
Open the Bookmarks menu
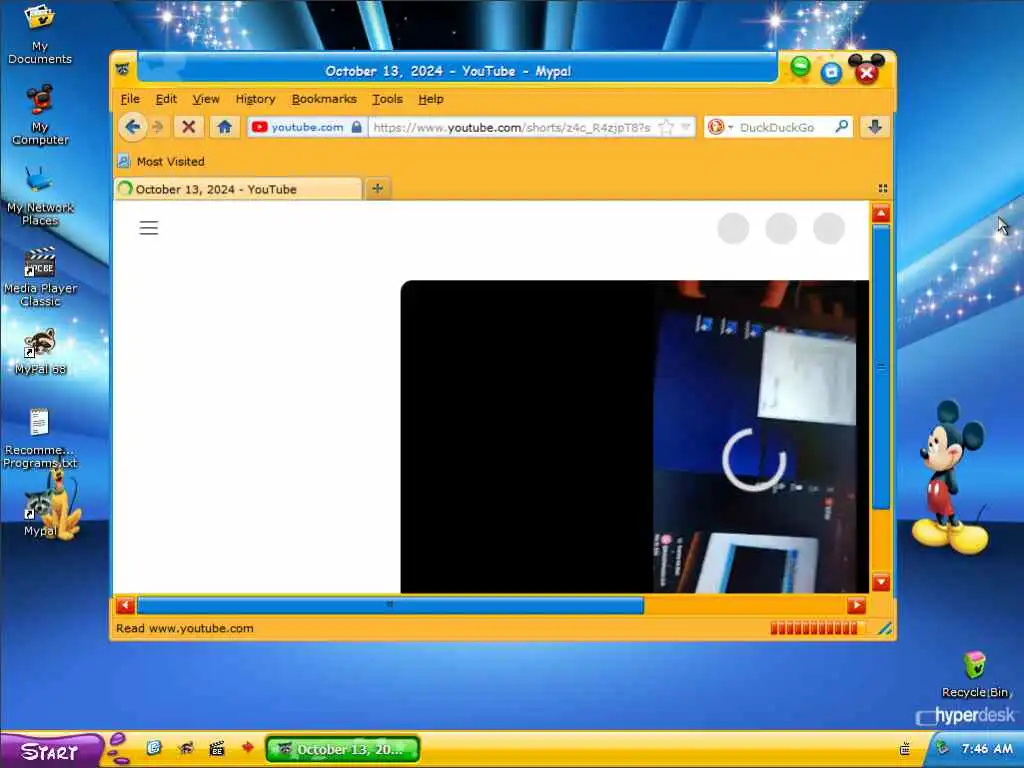pyautogui.click(x=324, y=99)
